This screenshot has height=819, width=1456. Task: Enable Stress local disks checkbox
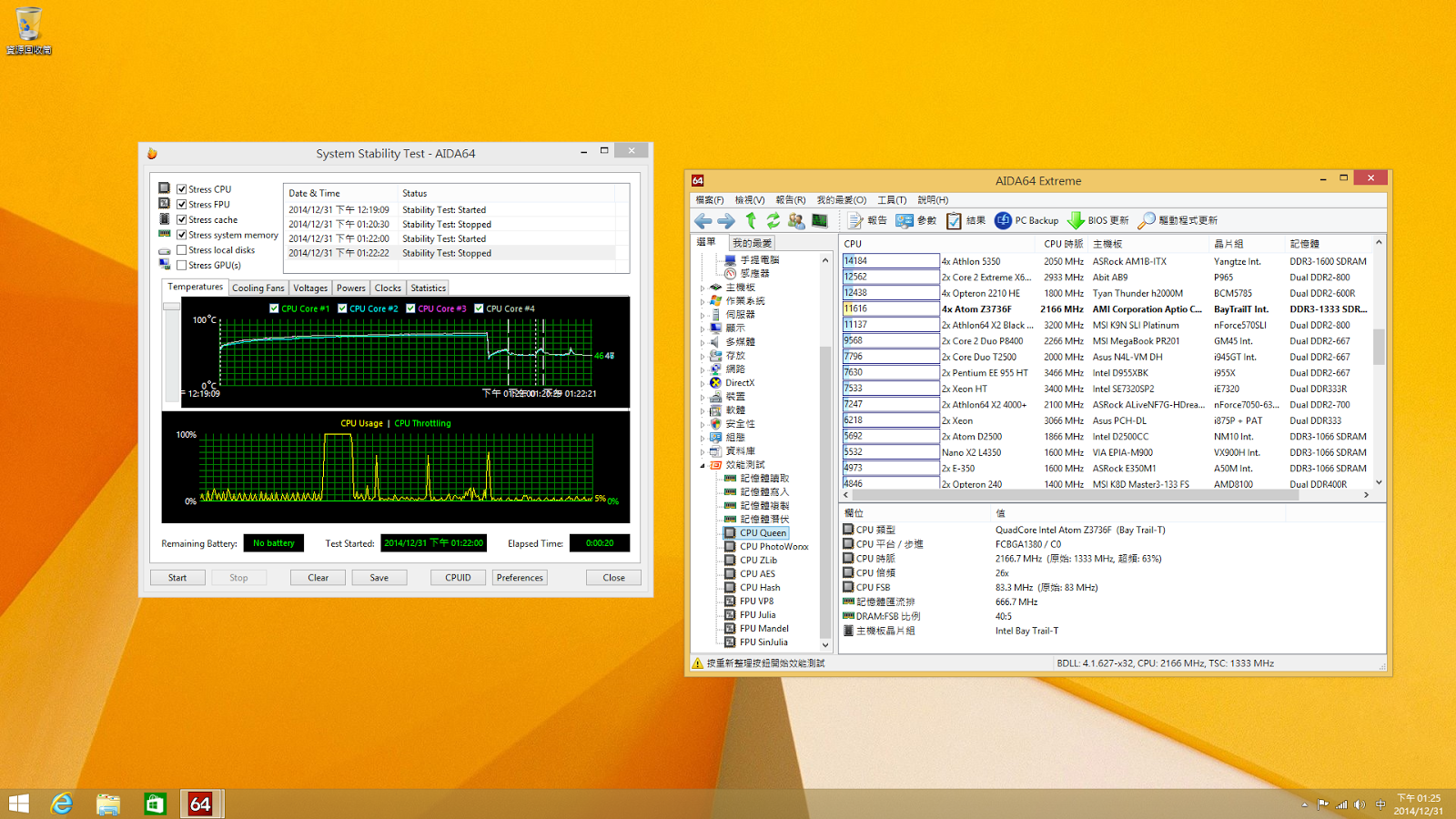(x=182, y=250)
